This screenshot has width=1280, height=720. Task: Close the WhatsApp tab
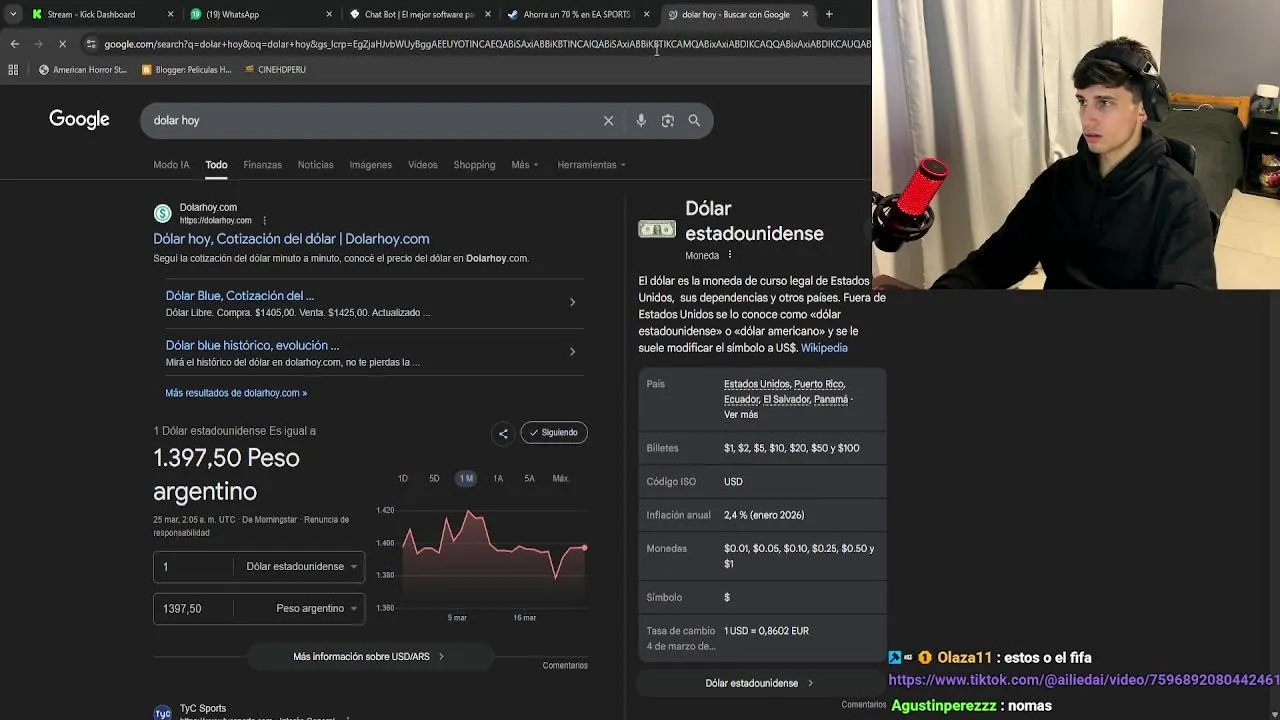329,14
